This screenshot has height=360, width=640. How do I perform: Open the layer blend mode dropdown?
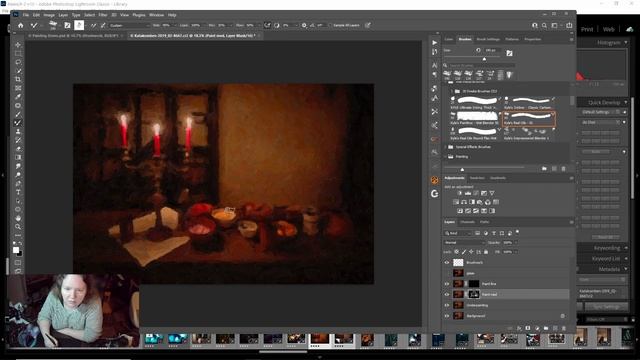pos(464,242)
